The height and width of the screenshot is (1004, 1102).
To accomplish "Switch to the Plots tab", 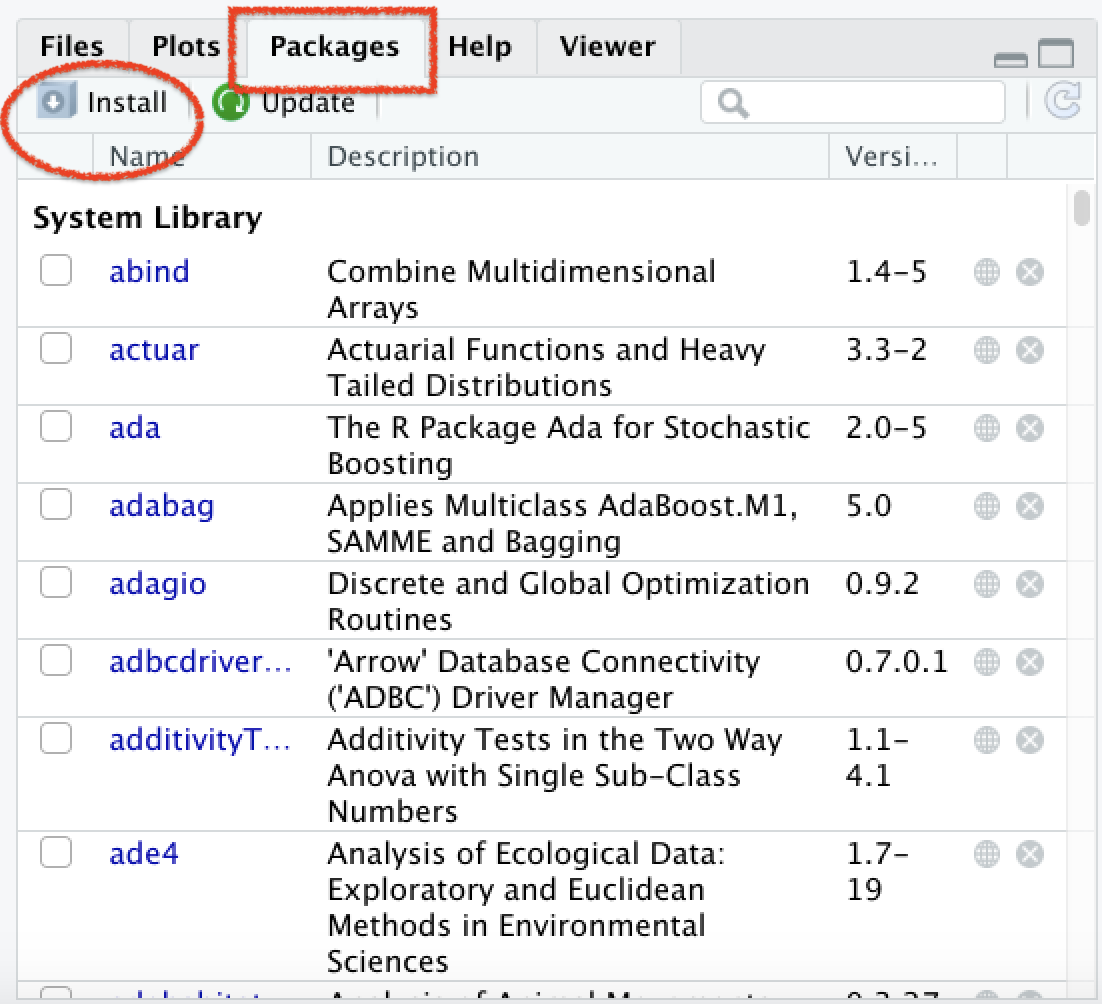I will (x=186, y=47).
